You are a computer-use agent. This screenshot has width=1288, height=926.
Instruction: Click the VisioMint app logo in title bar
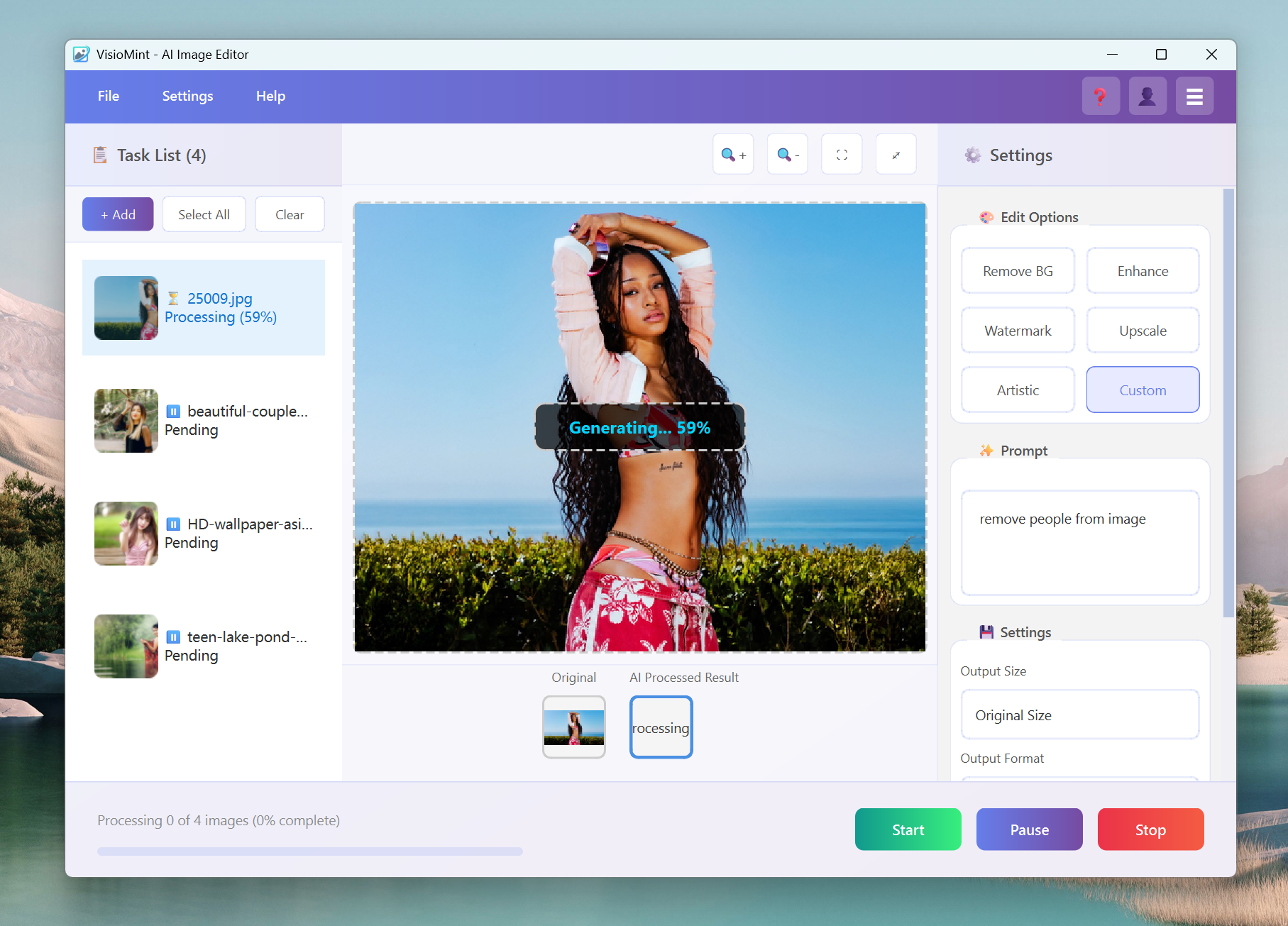(x=82, y=55)
